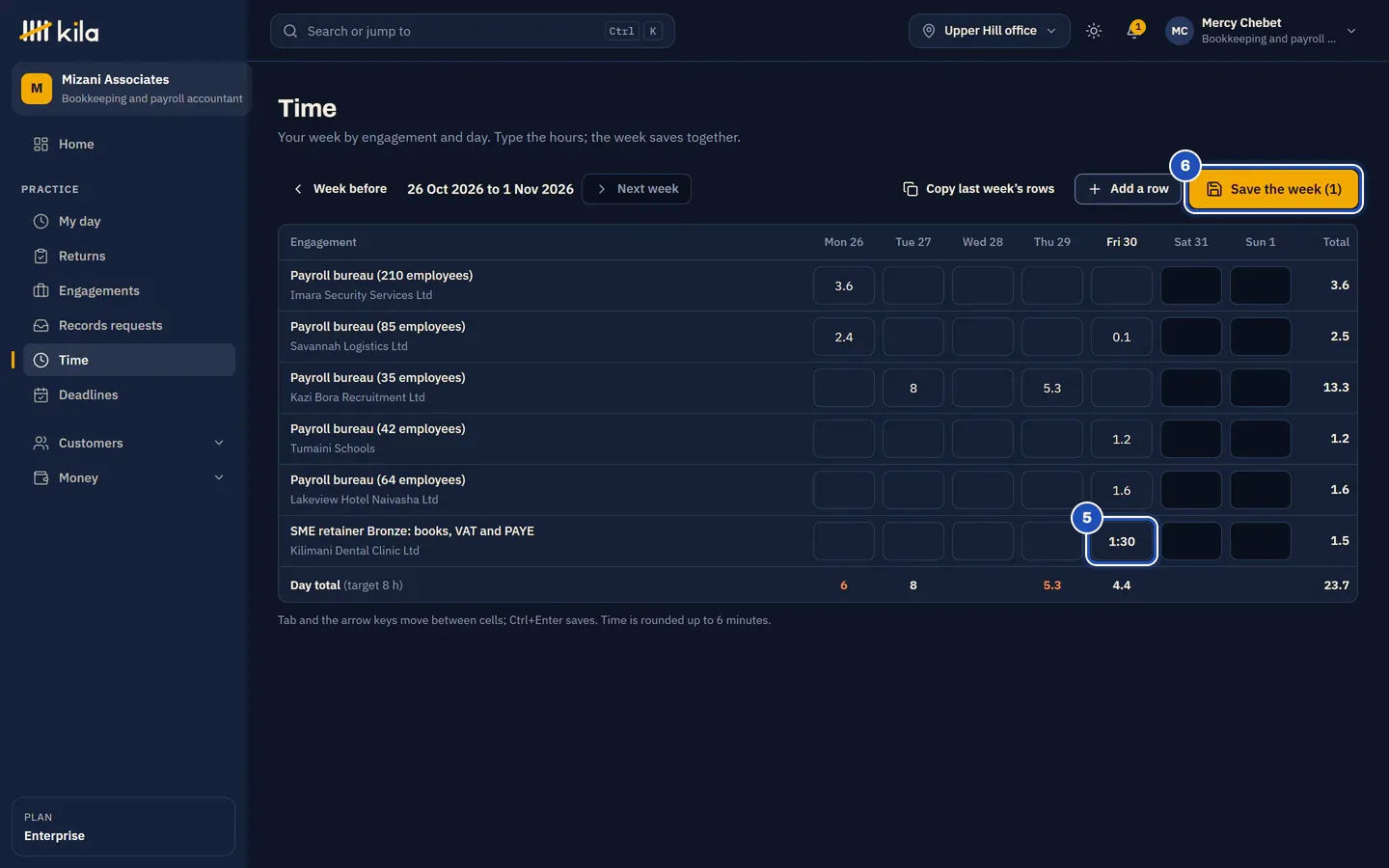Click the Engagements briefcase icon
The image size is (1389, 868).
tap(41, 290)
